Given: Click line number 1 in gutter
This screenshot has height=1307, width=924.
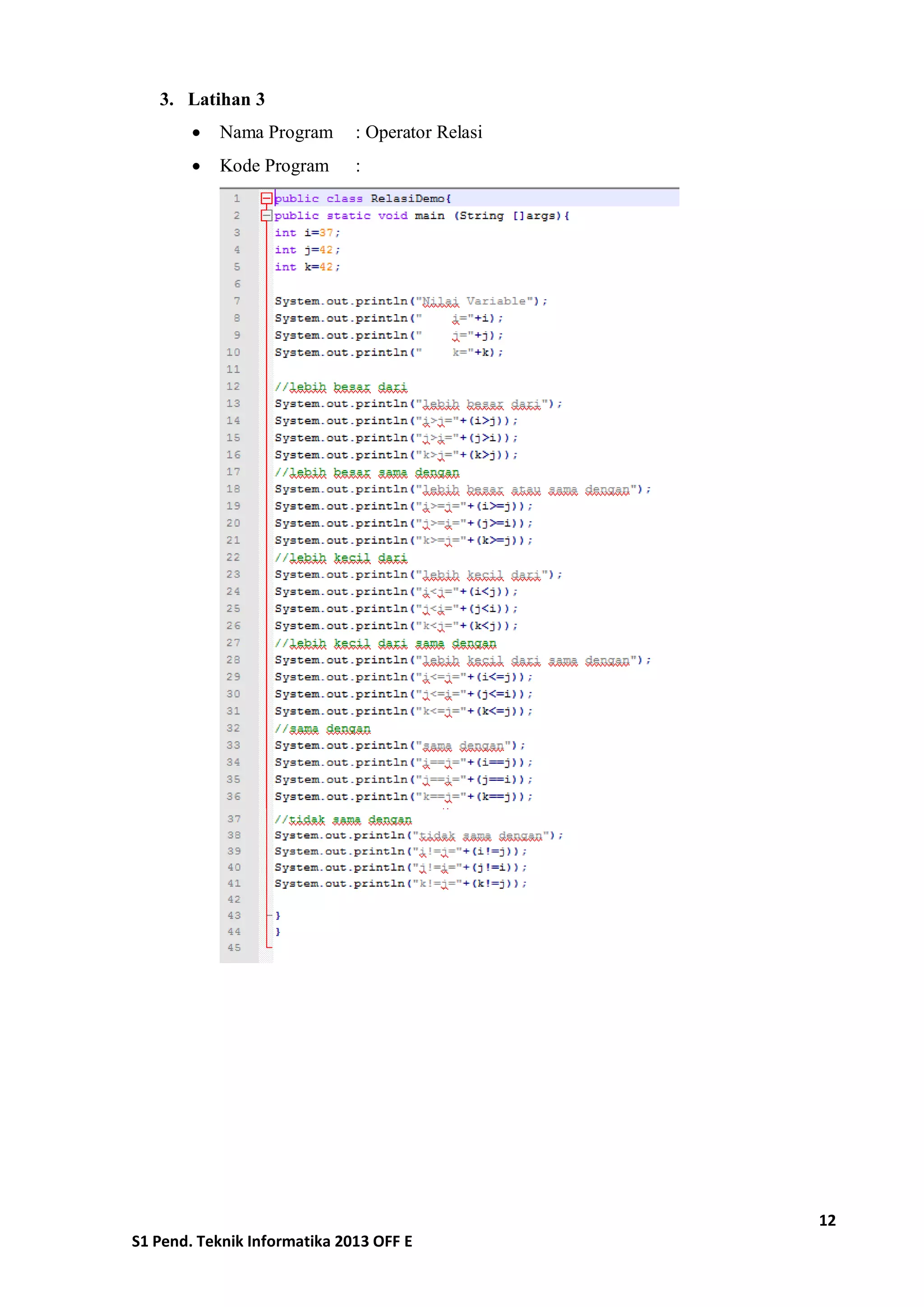Looking at the screenshot, I should (x=237, y=199).
